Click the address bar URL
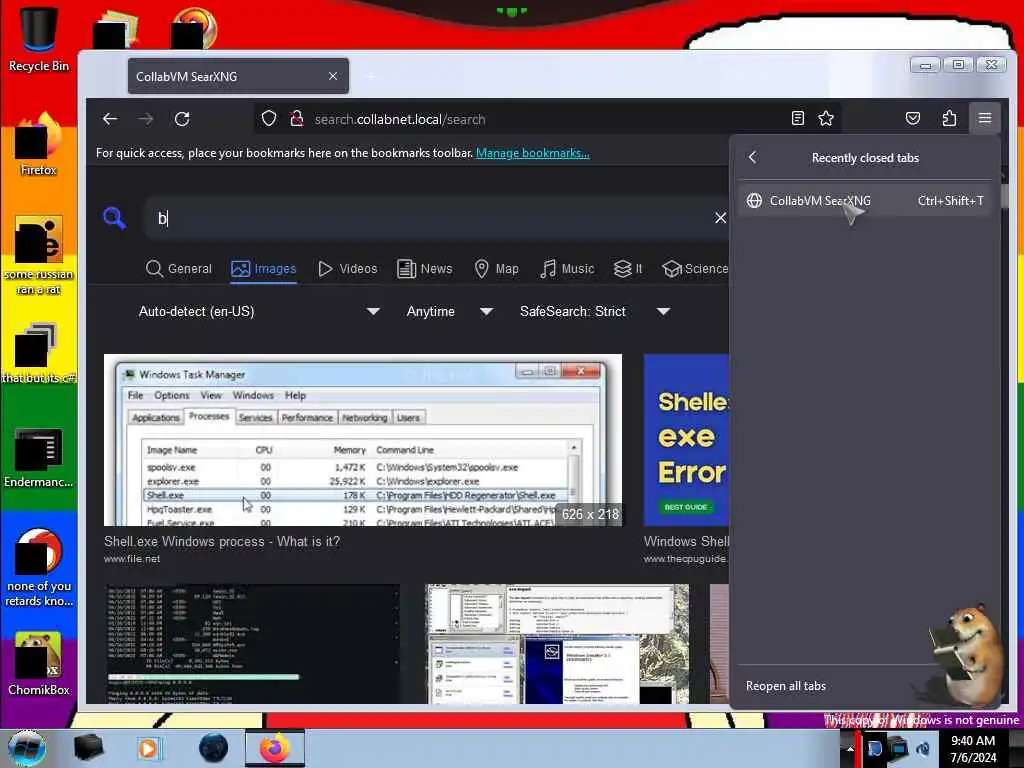 [400, 119]
